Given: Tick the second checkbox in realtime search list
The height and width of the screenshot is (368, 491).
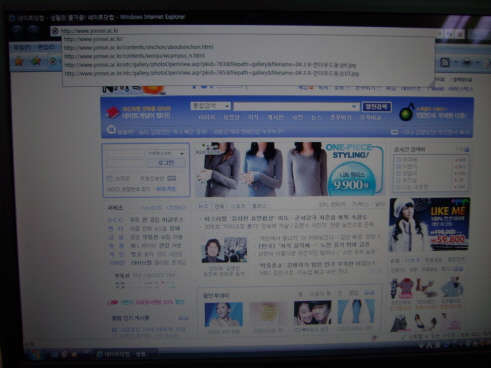Looking at the screenshot, I should click(398, 166).
